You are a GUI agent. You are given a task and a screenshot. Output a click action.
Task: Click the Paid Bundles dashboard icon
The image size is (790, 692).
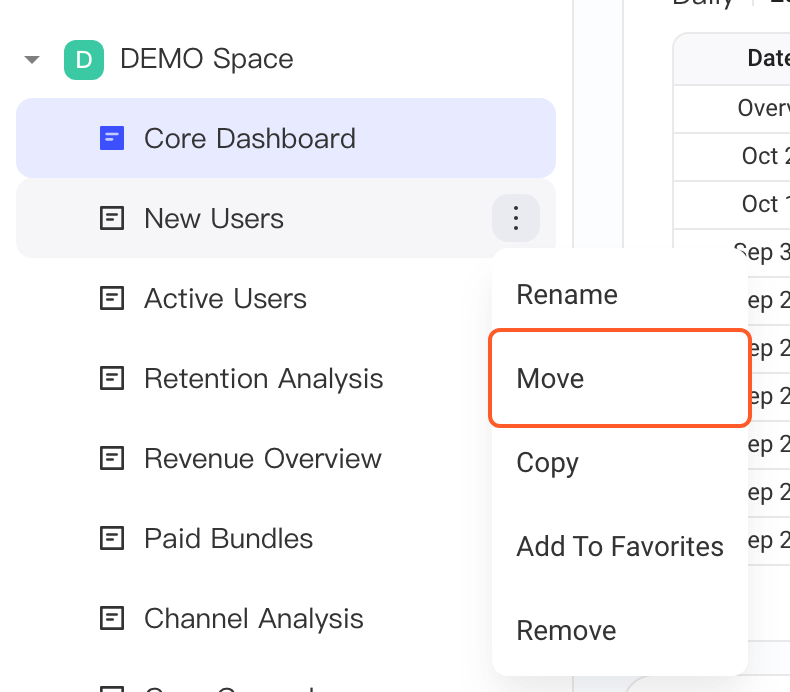coord(112,538)
